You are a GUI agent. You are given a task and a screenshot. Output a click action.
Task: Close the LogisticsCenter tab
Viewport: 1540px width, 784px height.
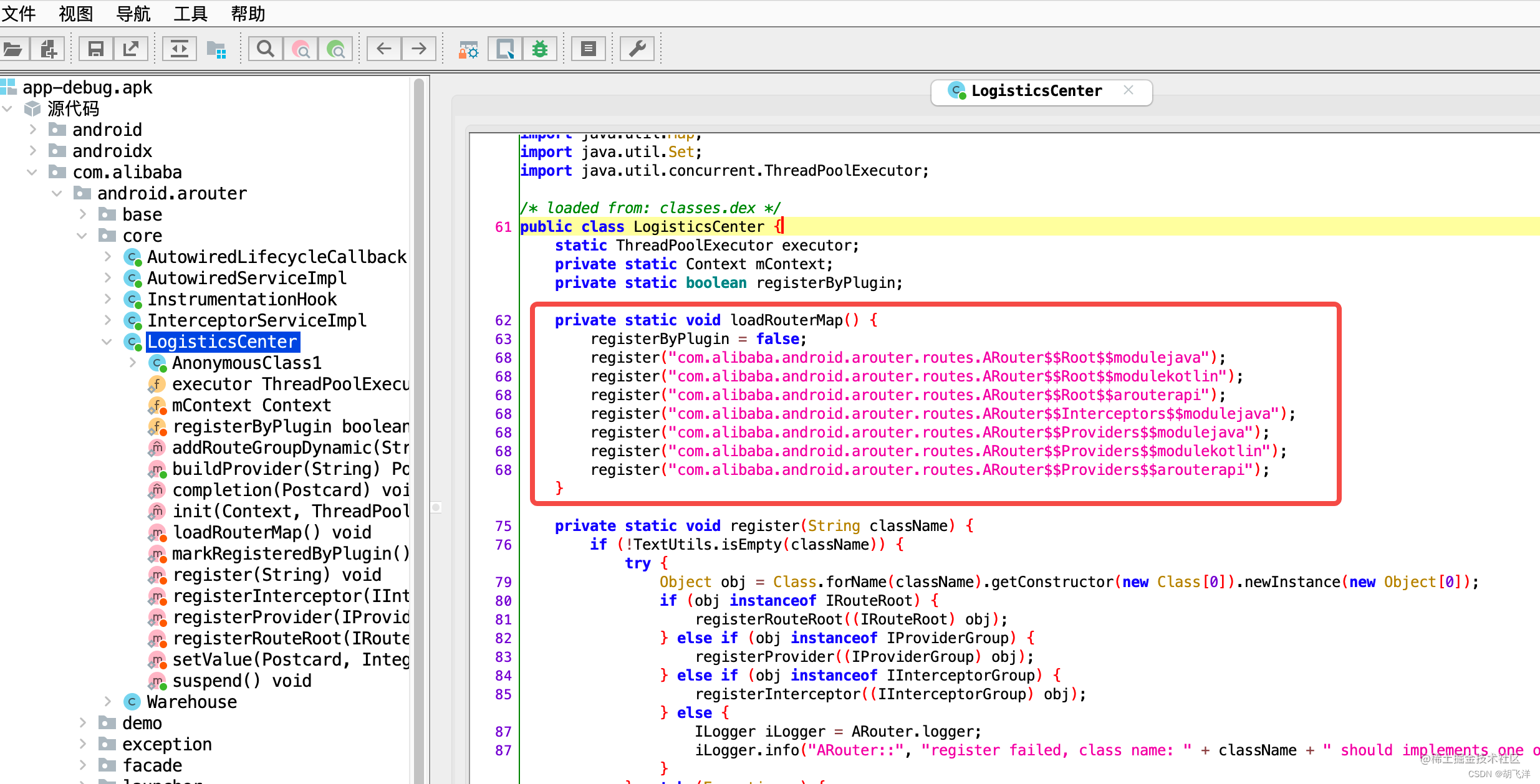point(1129,90)
